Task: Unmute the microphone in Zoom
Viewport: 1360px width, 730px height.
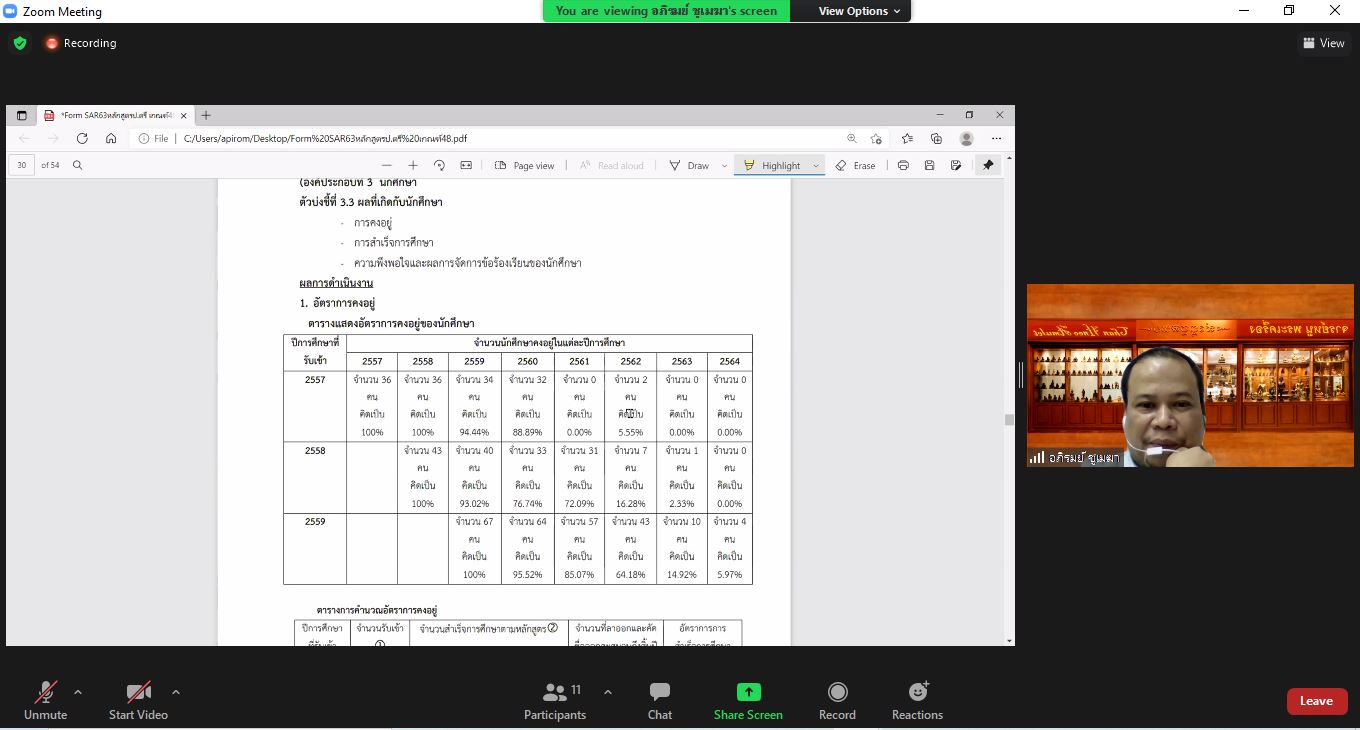Action: [45, 700]
